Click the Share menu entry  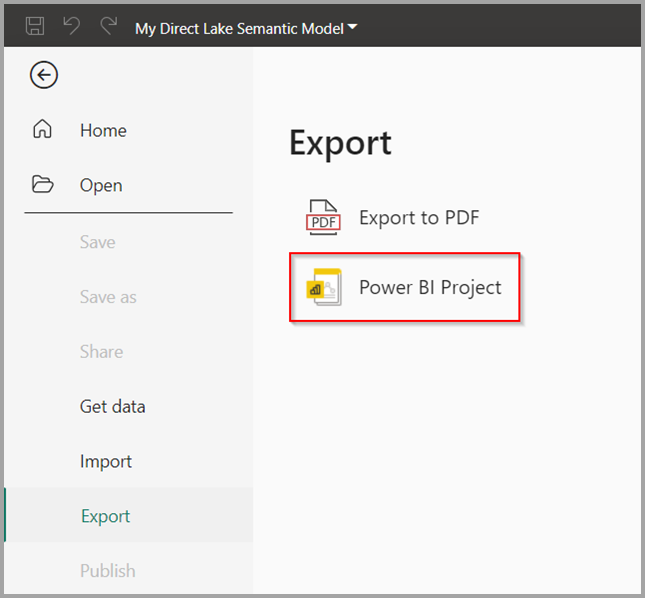tap(102, 352)
